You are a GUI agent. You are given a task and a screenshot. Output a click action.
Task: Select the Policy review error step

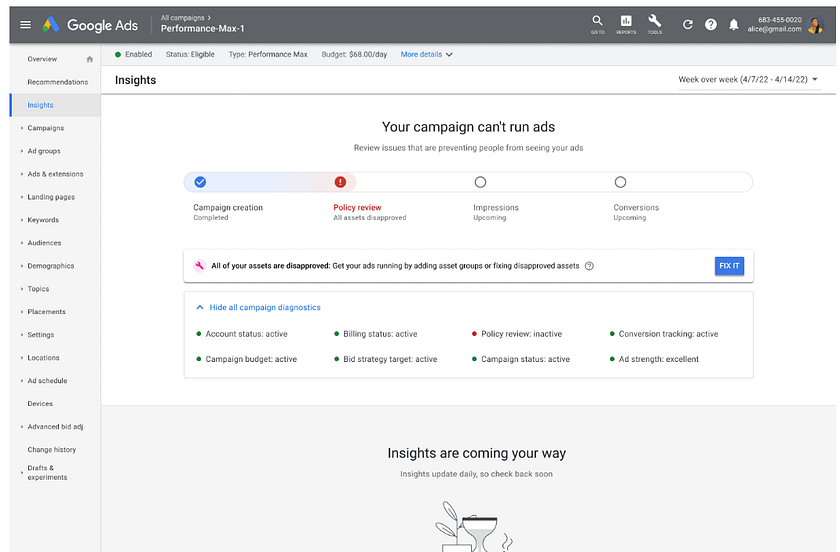point(340,182)
